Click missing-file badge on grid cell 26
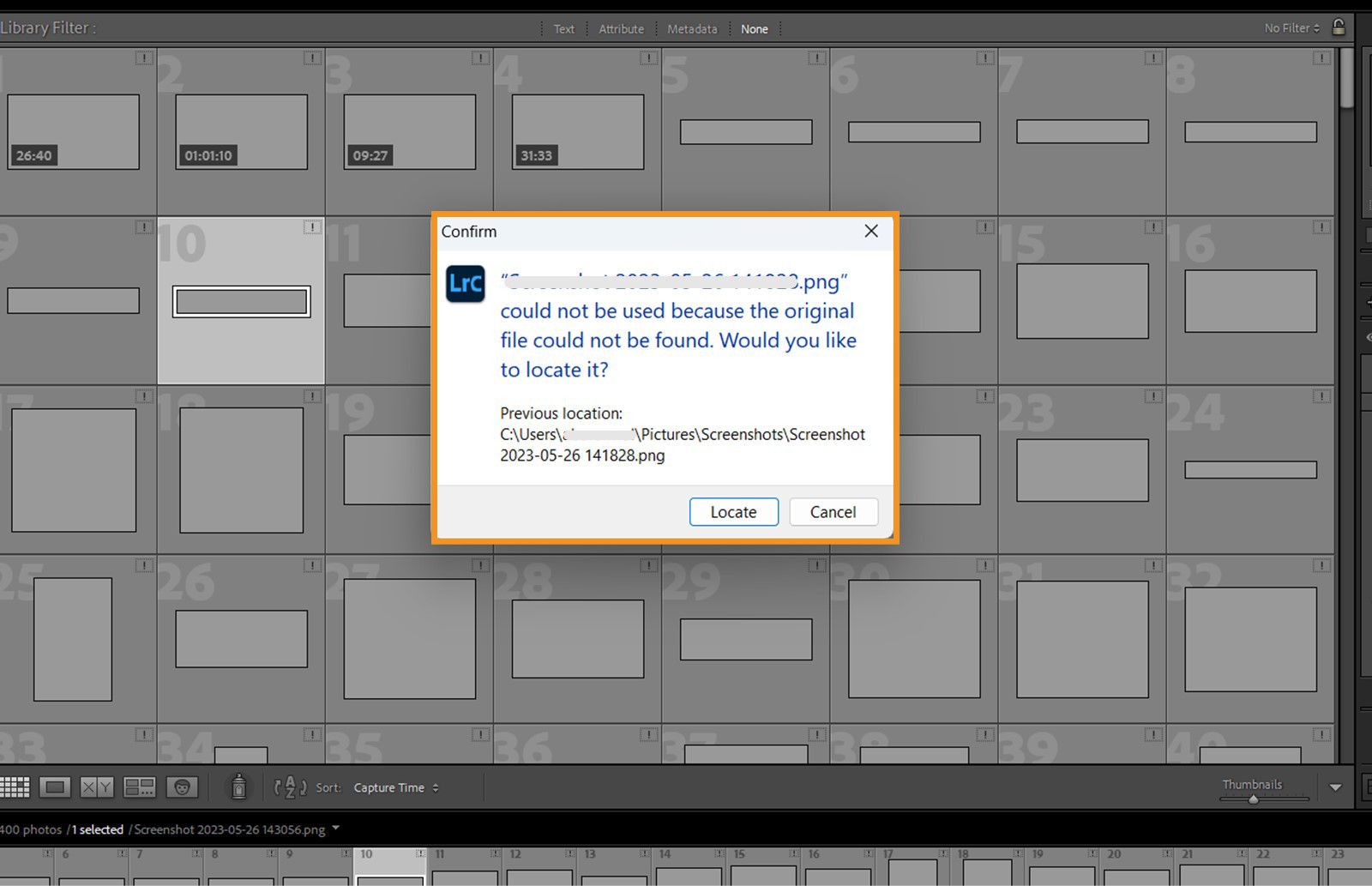 (313, 565)
